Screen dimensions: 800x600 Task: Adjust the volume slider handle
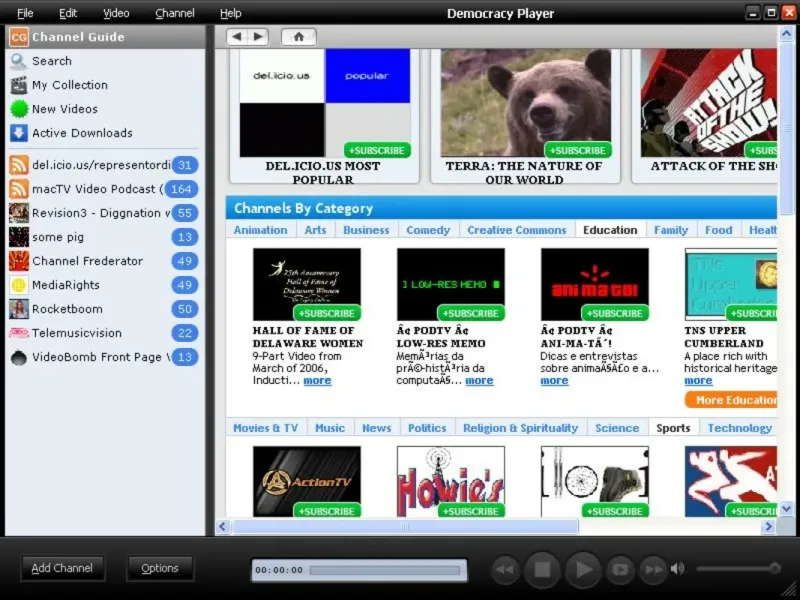tap(774, 568)
